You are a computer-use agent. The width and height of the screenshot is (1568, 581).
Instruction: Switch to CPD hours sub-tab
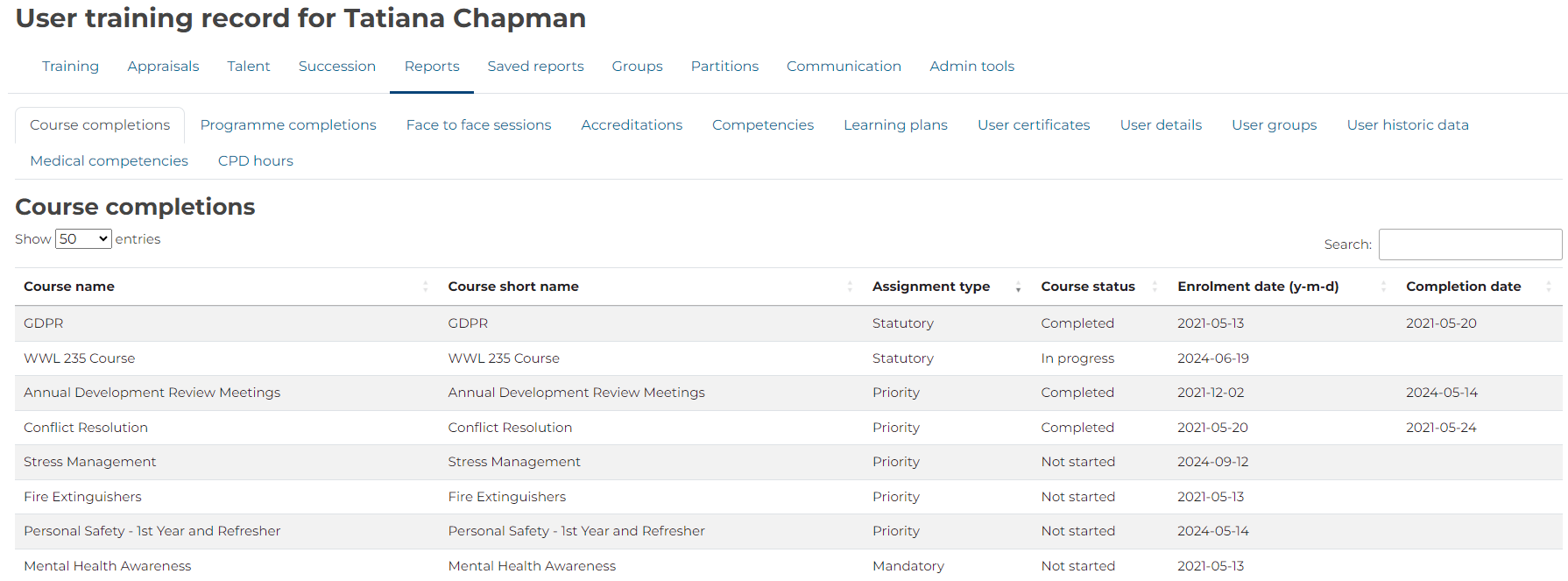tap(256, 161)
